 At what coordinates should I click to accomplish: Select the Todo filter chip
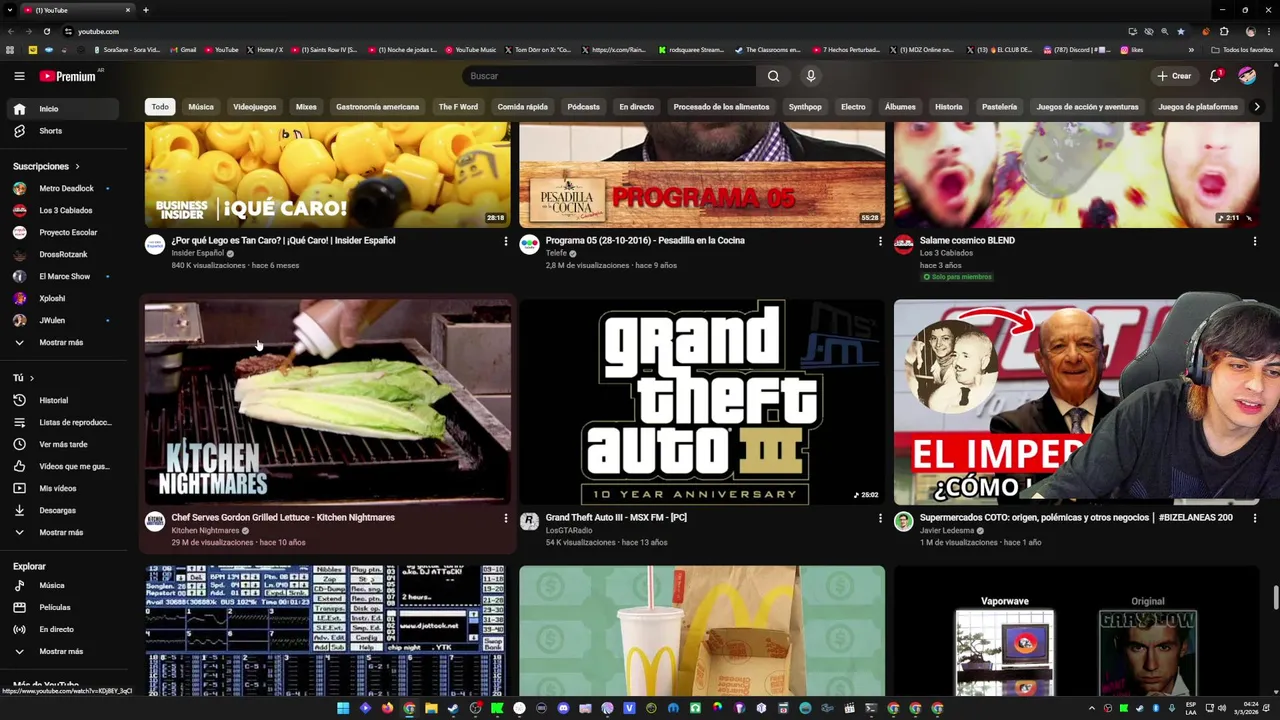pos(160,107)
